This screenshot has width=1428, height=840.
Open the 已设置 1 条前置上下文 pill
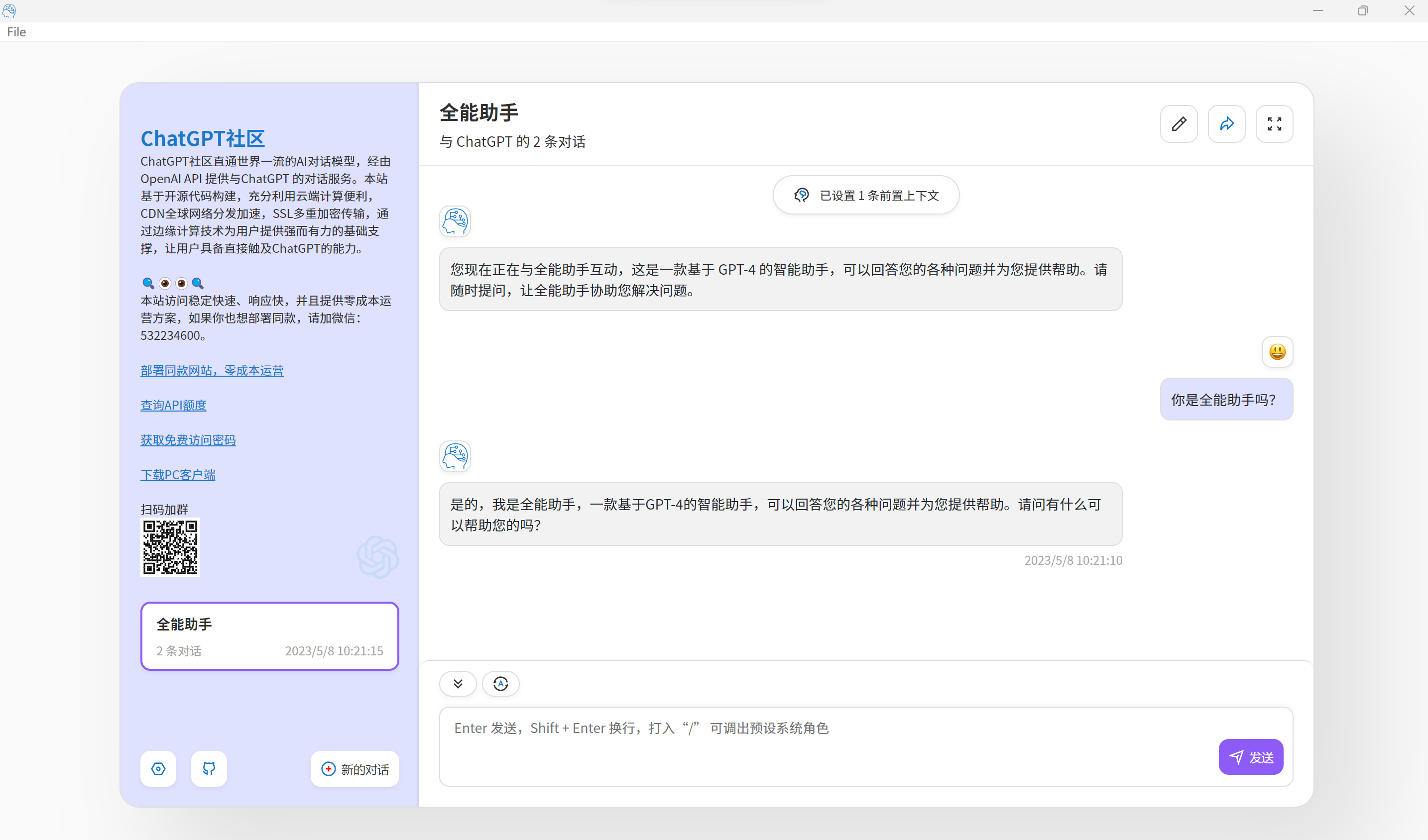[x=866, y=195]
